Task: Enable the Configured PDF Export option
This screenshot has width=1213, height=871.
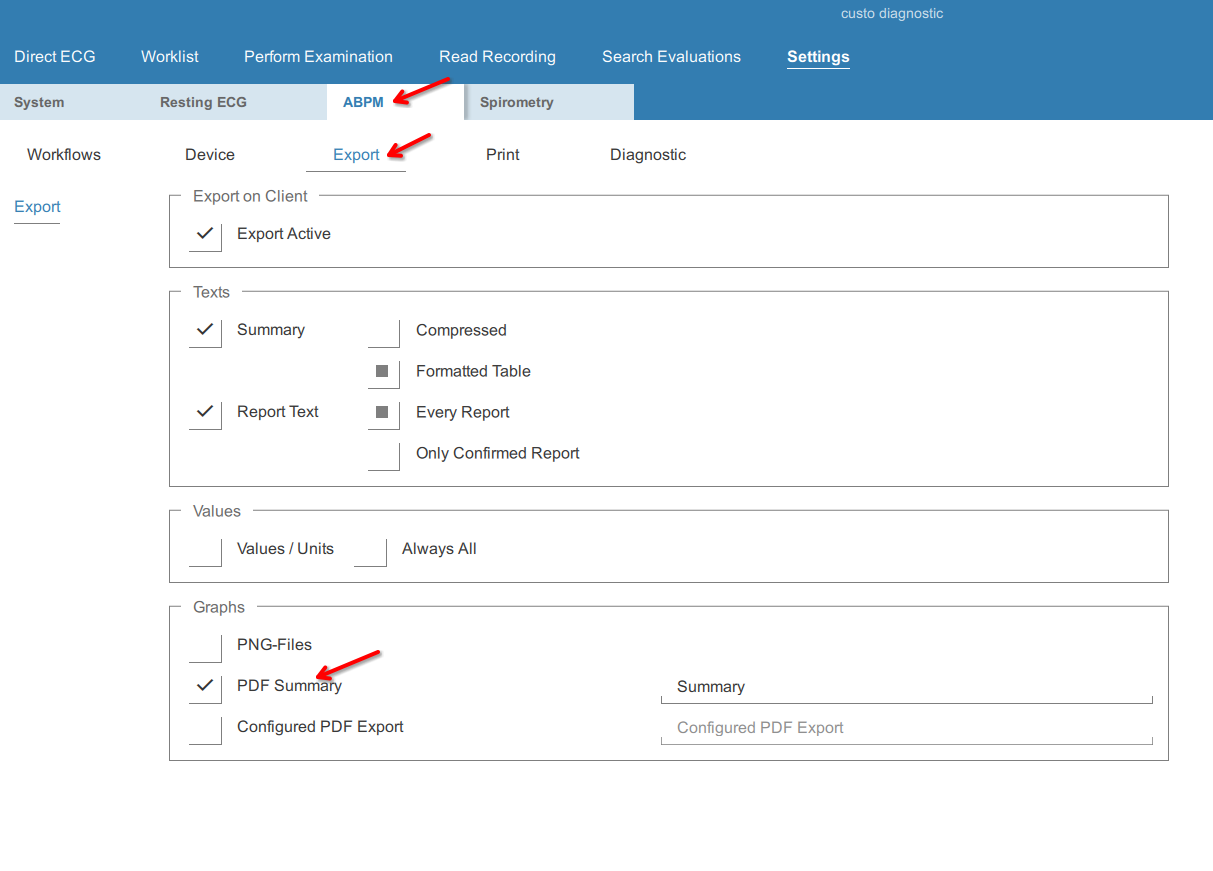Action: point(204,729)
